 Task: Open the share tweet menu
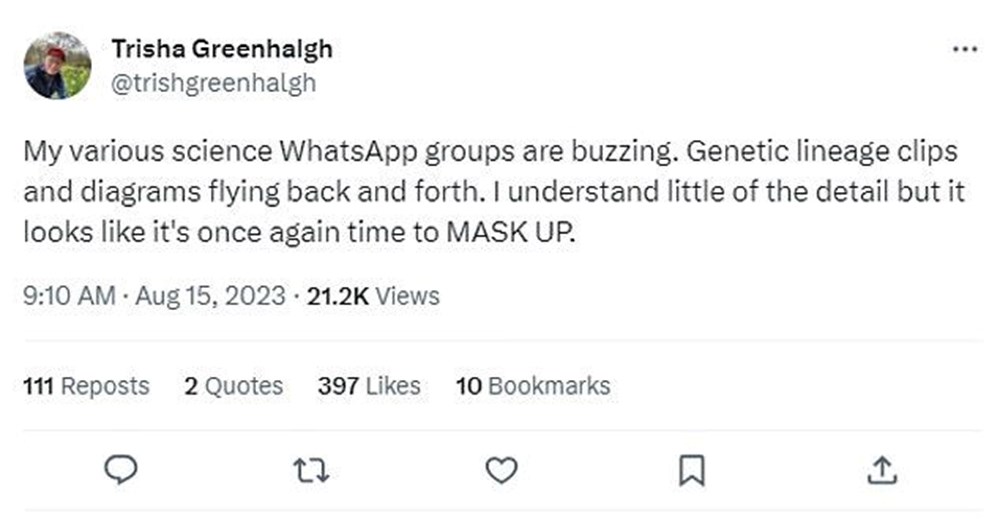[881, 468]
